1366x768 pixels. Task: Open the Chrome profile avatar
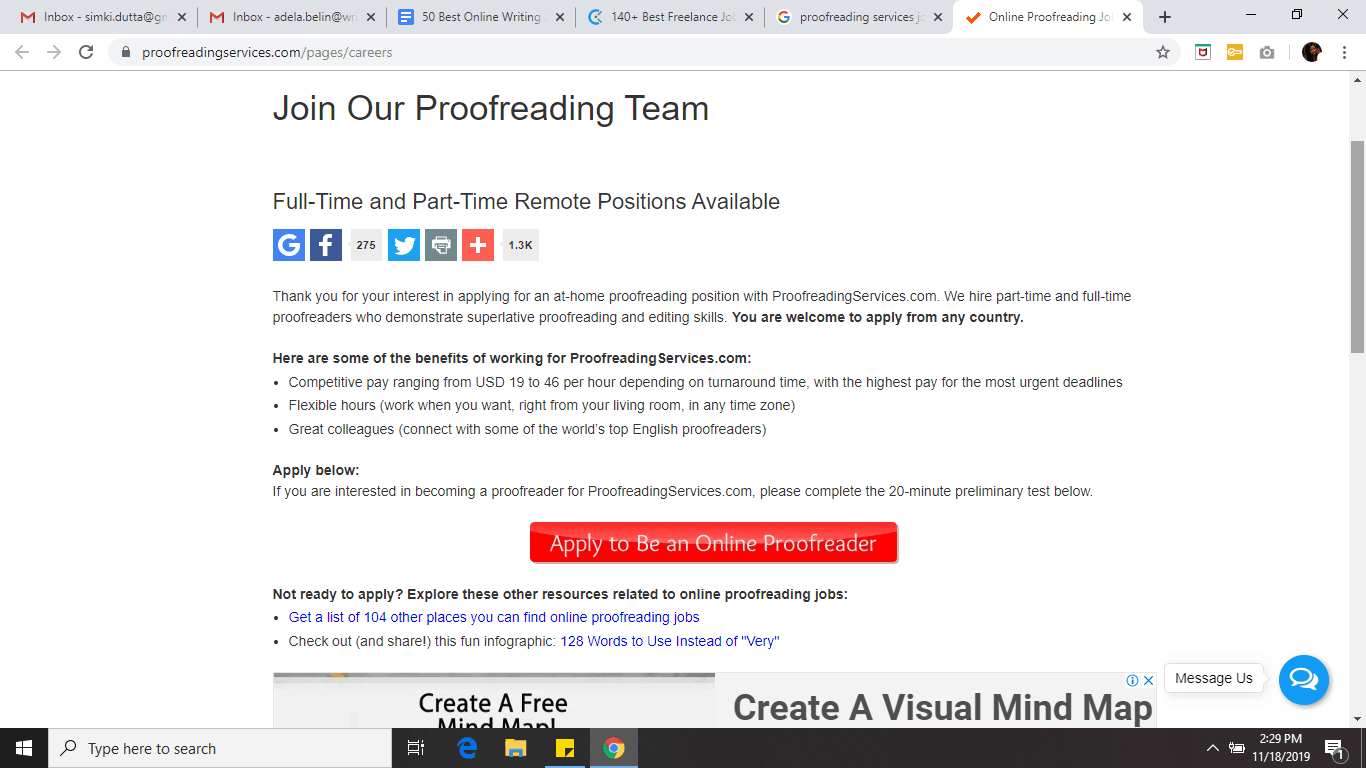[x=1312, y=52]
